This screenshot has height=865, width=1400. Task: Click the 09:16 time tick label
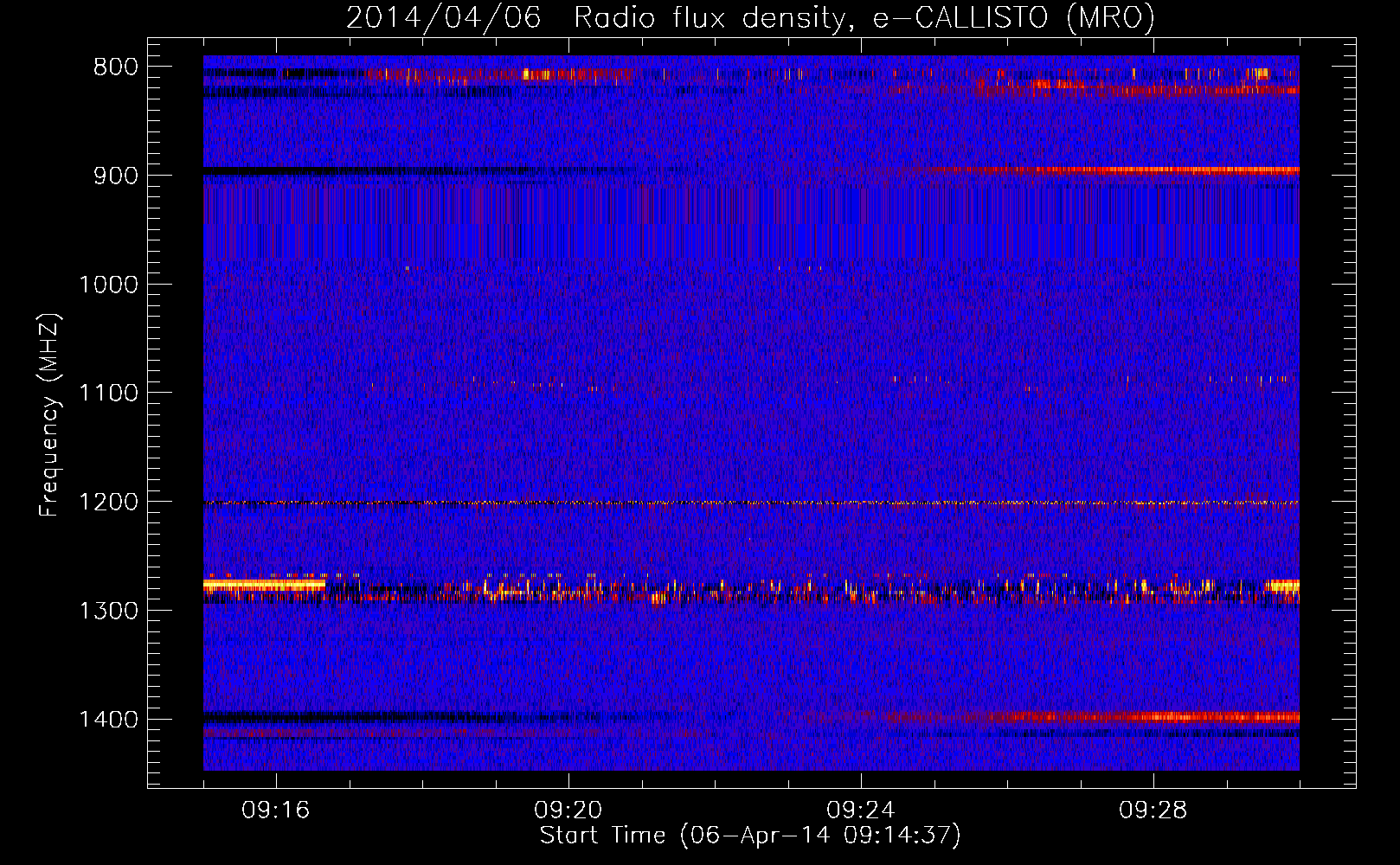[276, 811]
